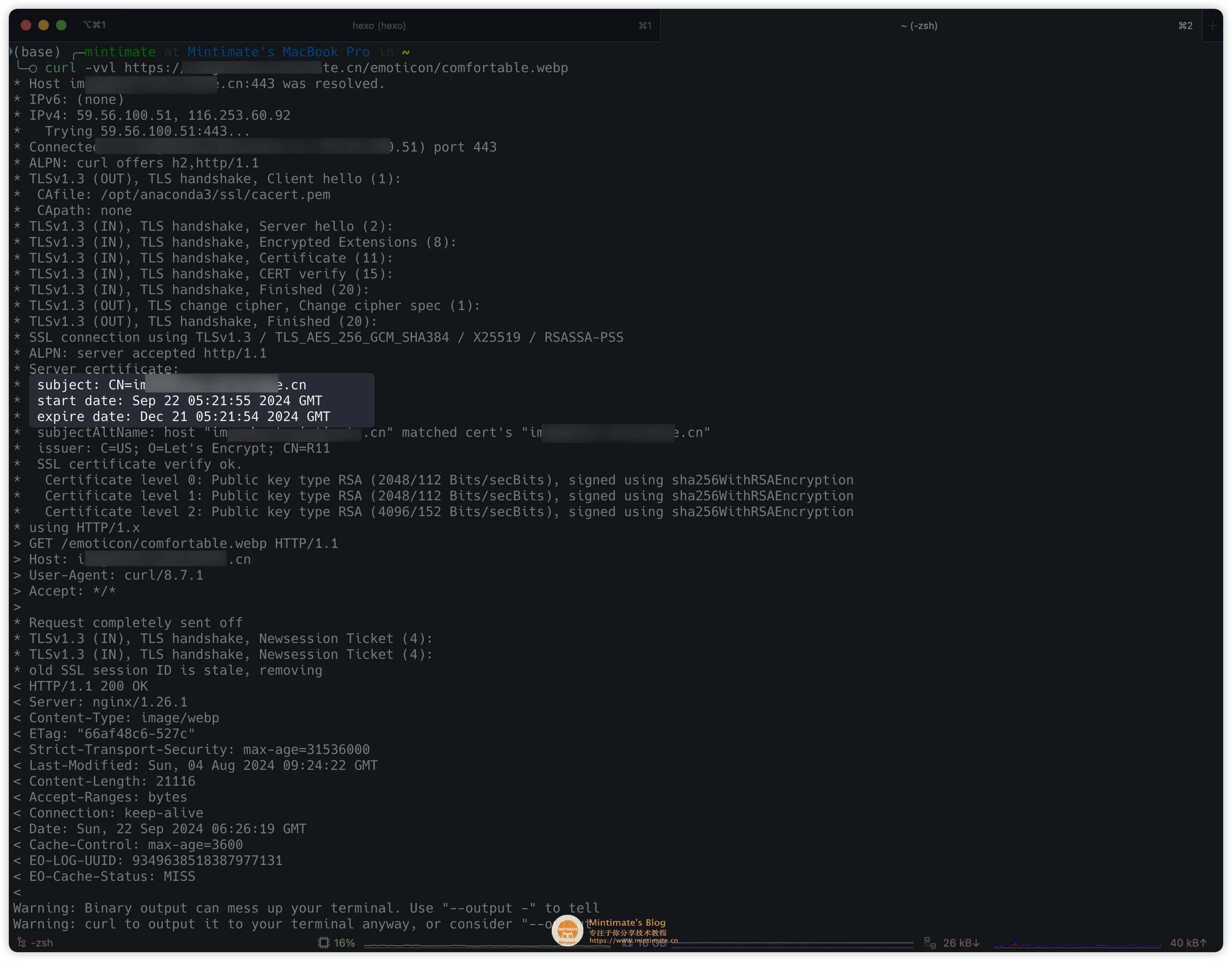This screenshot has height=961, width=1232.
Task: Zoom the terminal with green button
Action: (61, 25)
